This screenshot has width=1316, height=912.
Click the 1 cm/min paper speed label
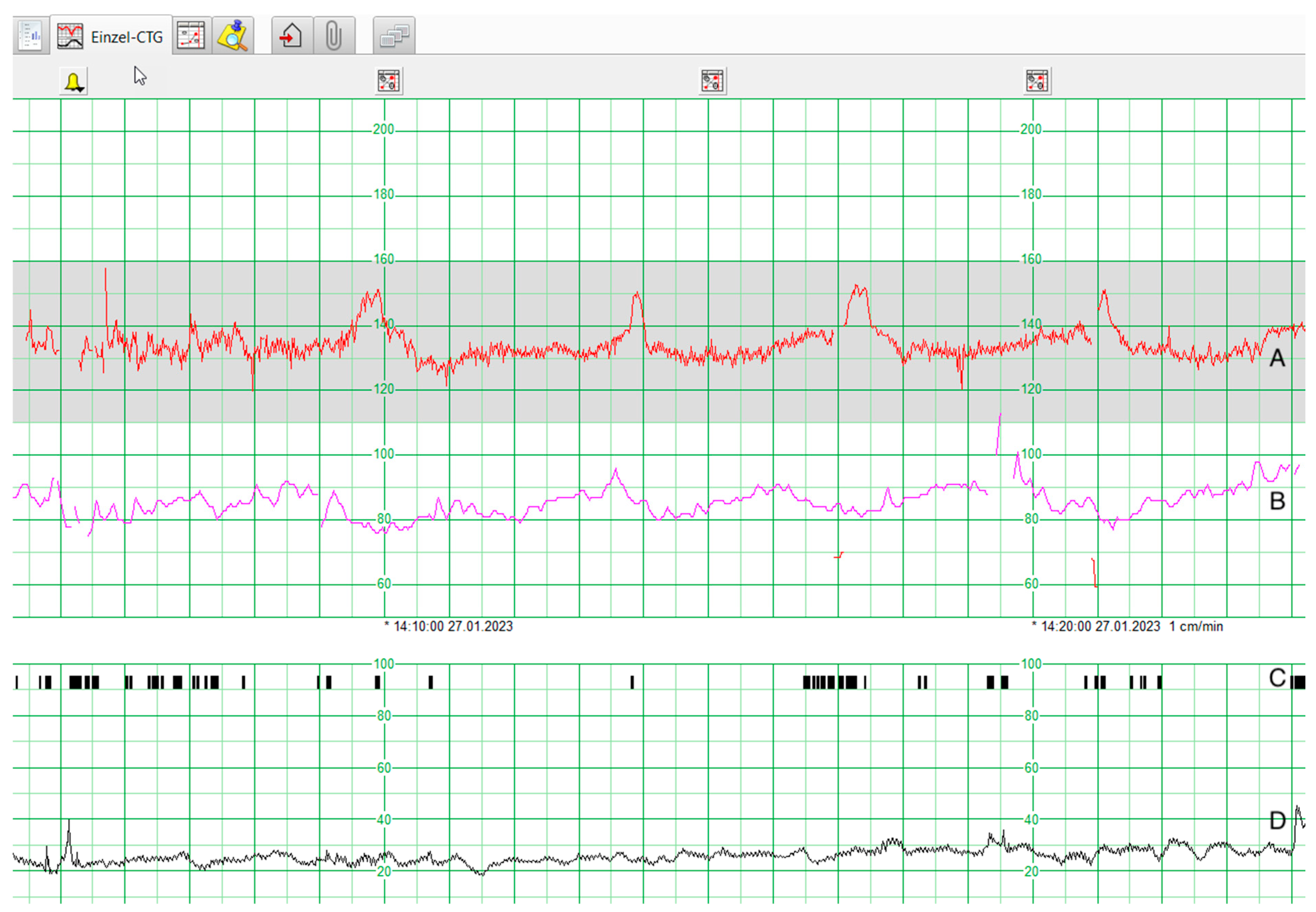point(1196,627)
